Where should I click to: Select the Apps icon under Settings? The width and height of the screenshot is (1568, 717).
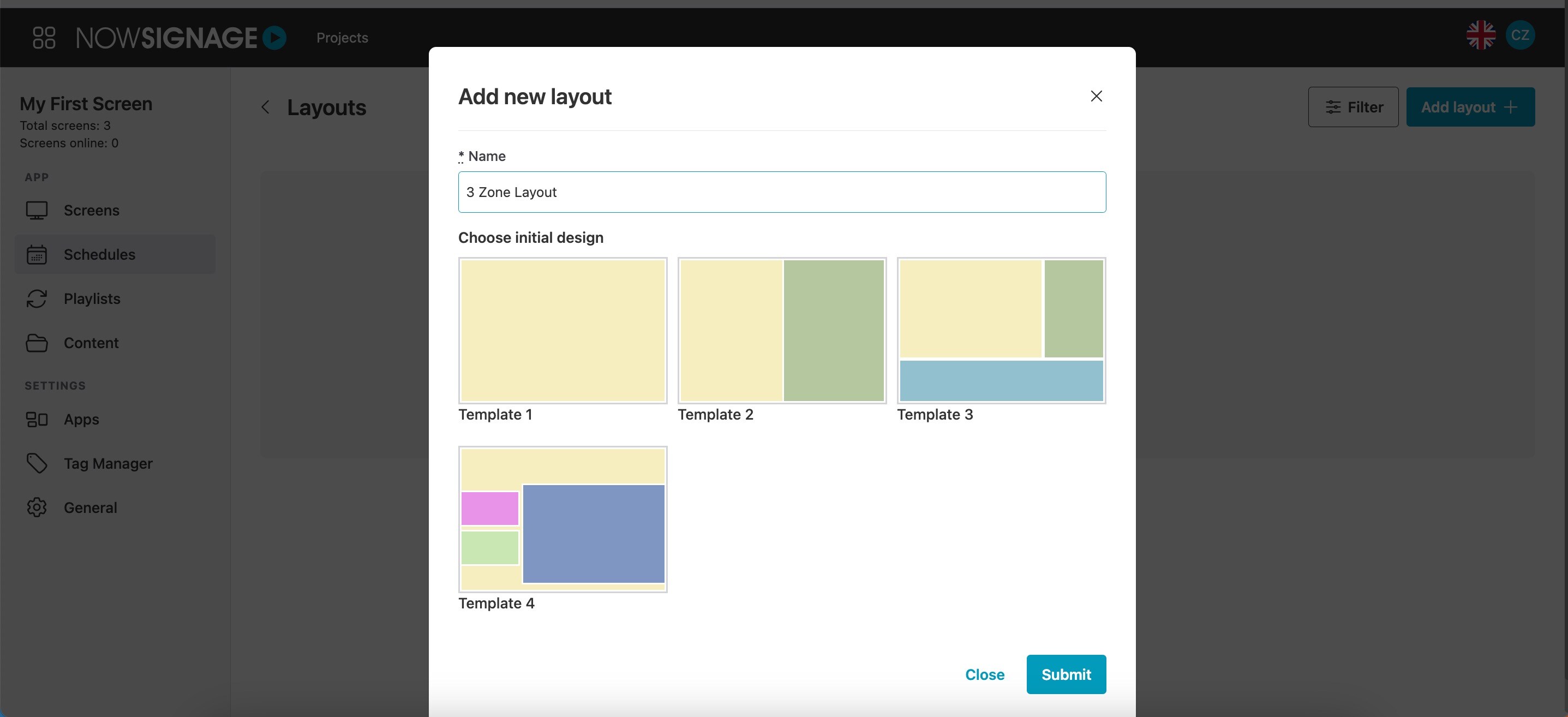(37, 419)
